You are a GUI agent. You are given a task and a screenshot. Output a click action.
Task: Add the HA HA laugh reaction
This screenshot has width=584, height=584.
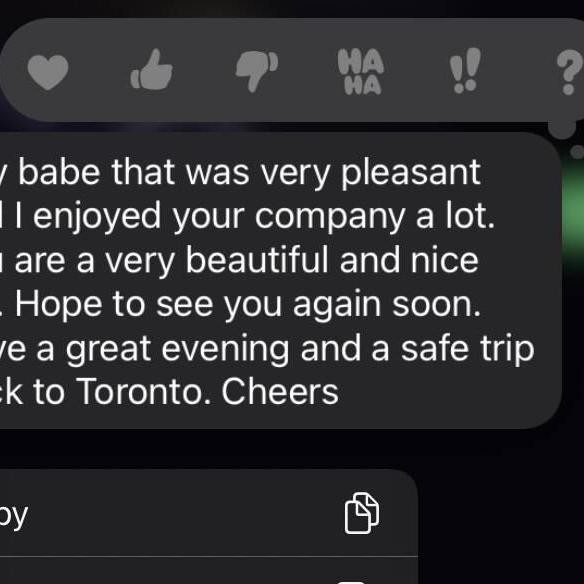point(361,72)
